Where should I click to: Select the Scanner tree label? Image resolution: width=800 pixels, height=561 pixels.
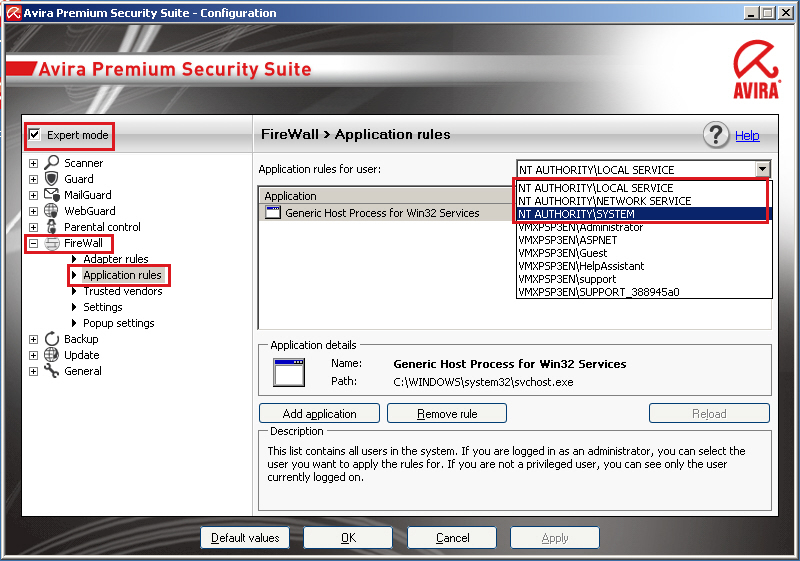[x=84, y=163]
